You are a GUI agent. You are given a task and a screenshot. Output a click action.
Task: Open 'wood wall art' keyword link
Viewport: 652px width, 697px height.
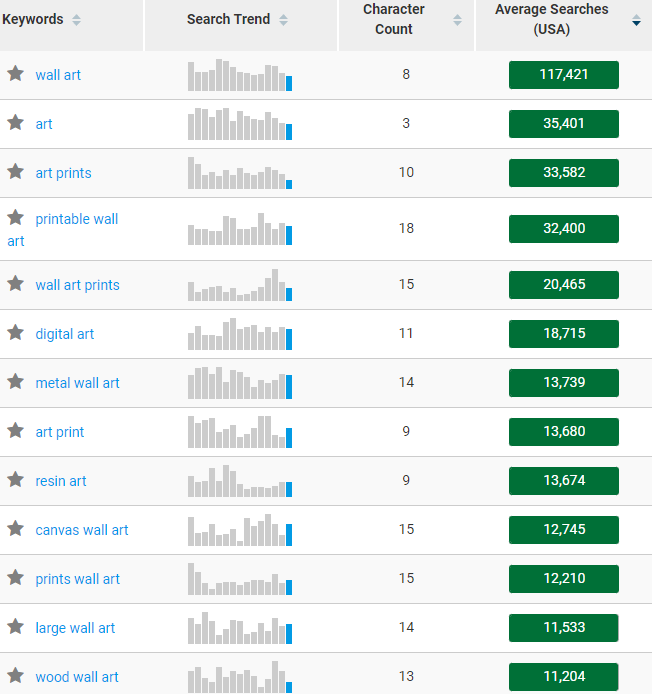pyautogui.click(x=77, y=677)
